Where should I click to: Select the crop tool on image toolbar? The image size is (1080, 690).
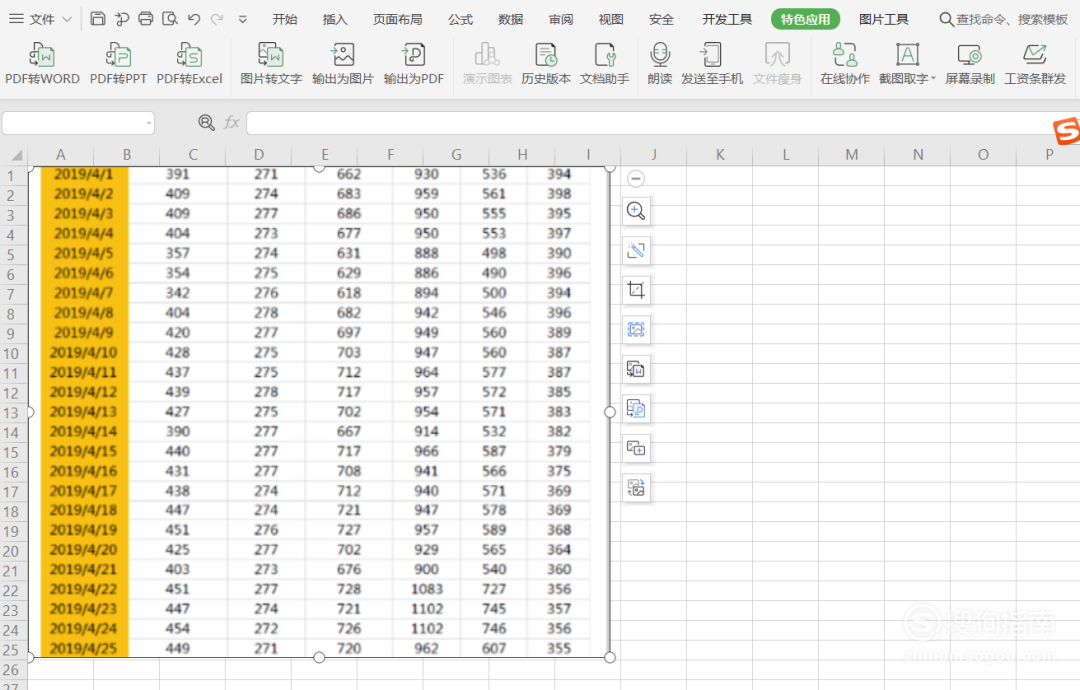[636, 290]
